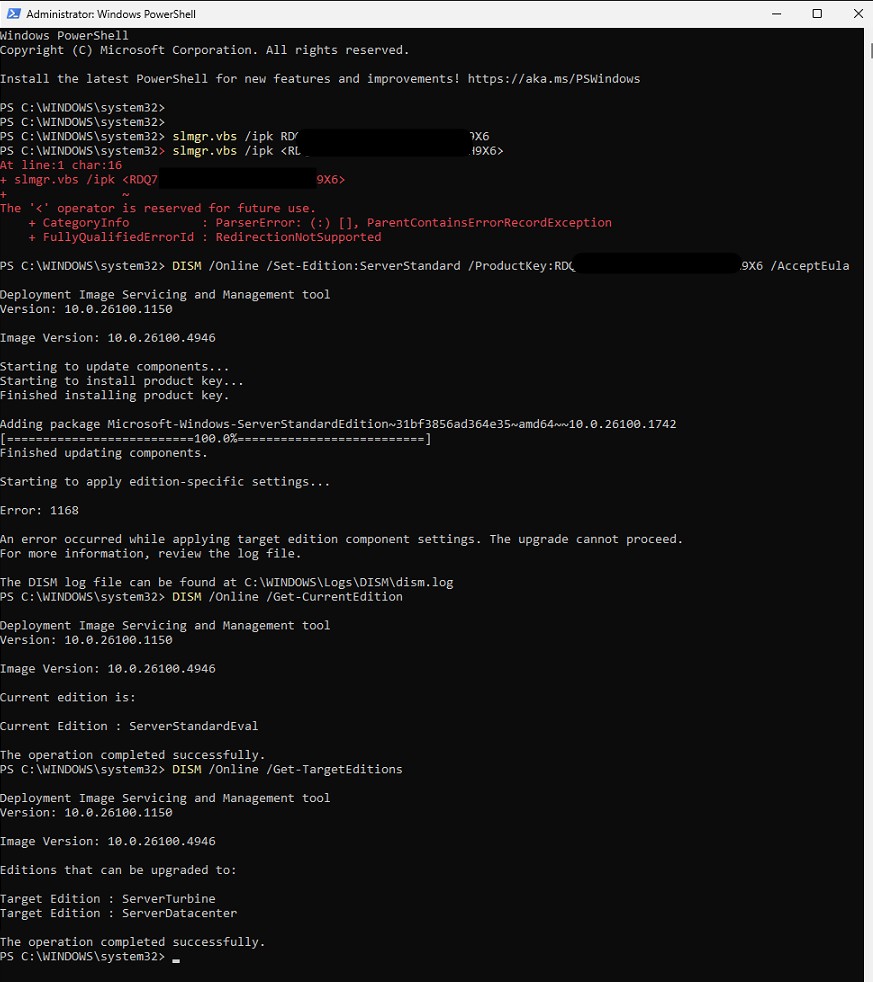Click the PowerShell icon in the title bar
The height and width of the screenshot is (982, 873).
pos(12,14)
